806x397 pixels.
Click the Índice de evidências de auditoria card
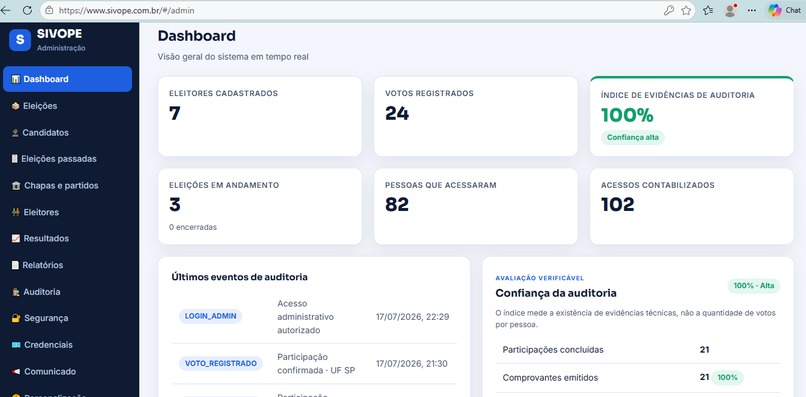691,116
